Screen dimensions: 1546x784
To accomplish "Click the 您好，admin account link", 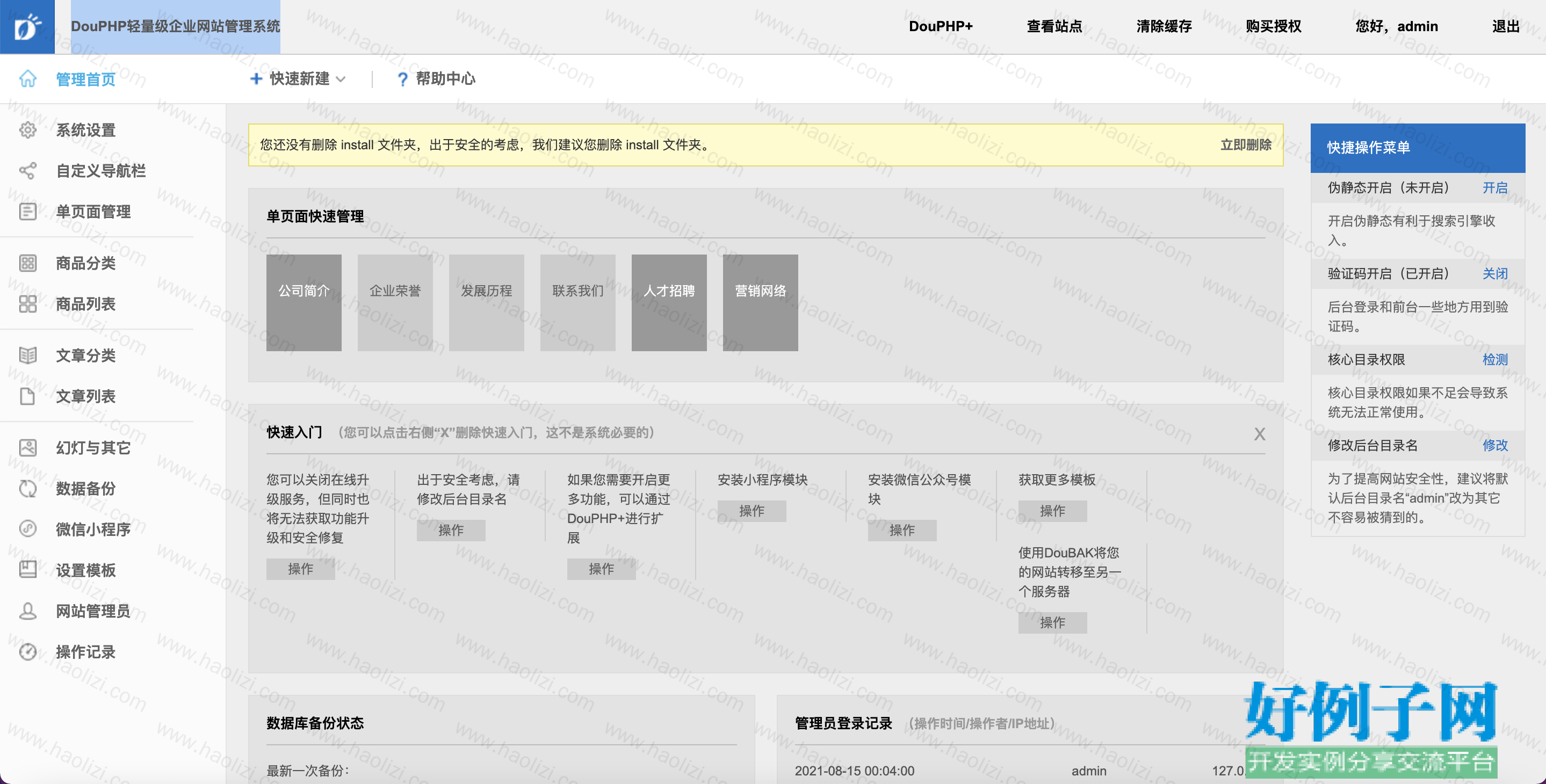I will [1396, 26].
